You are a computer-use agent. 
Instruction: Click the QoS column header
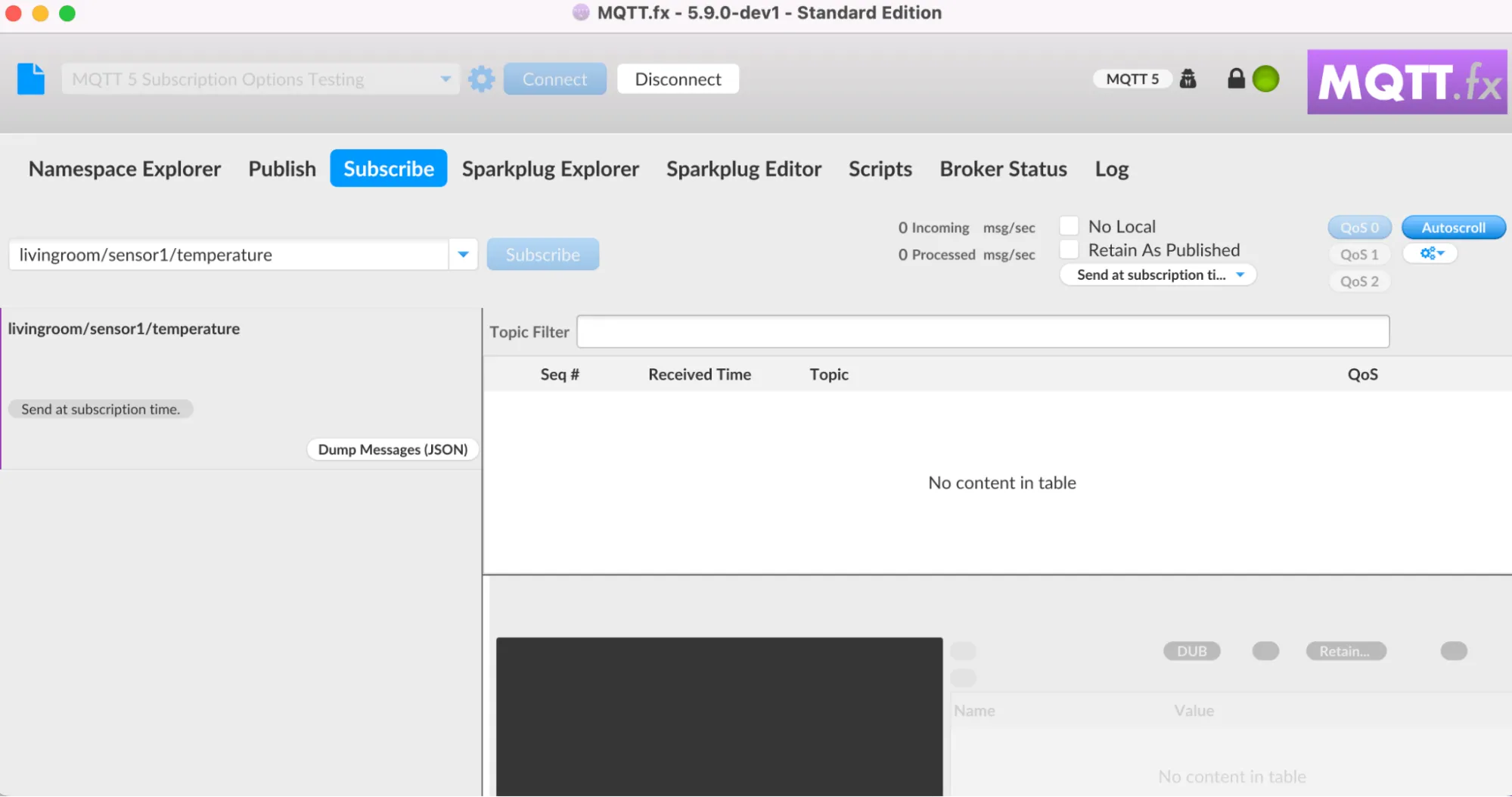1362,374
